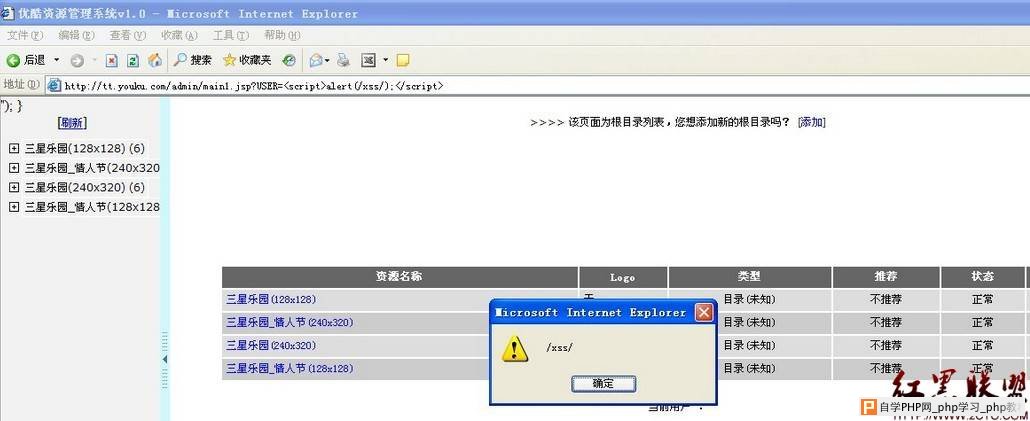Expand the 三星乐园_情人节(128x128 tree node

[x=14, y=207]
